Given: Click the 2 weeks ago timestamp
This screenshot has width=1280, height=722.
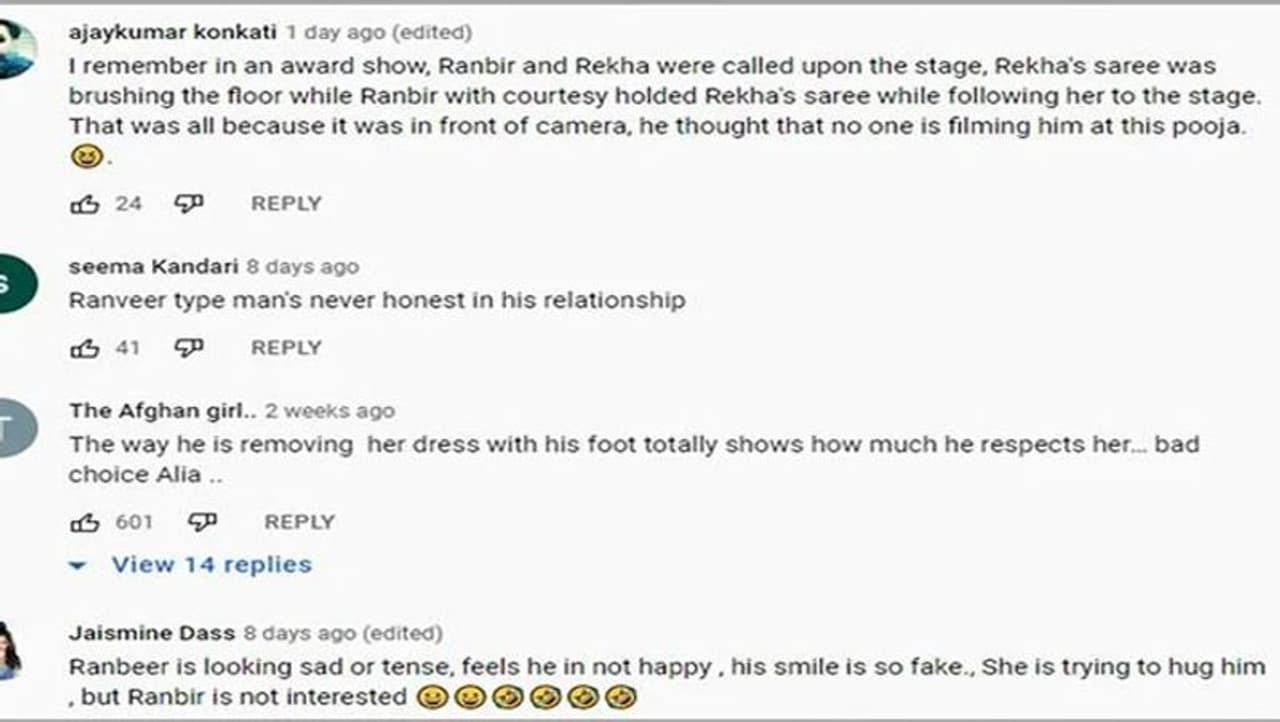Looking at the screenshot, I should 330,411.
